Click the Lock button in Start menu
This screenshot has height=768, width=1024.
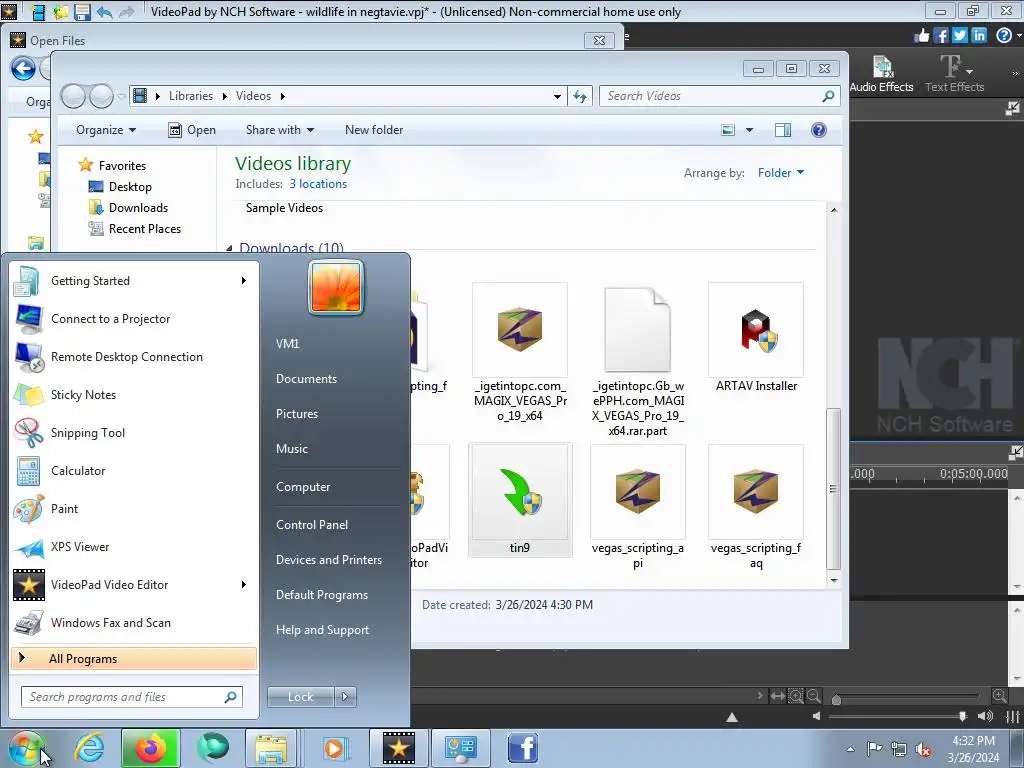300,697
